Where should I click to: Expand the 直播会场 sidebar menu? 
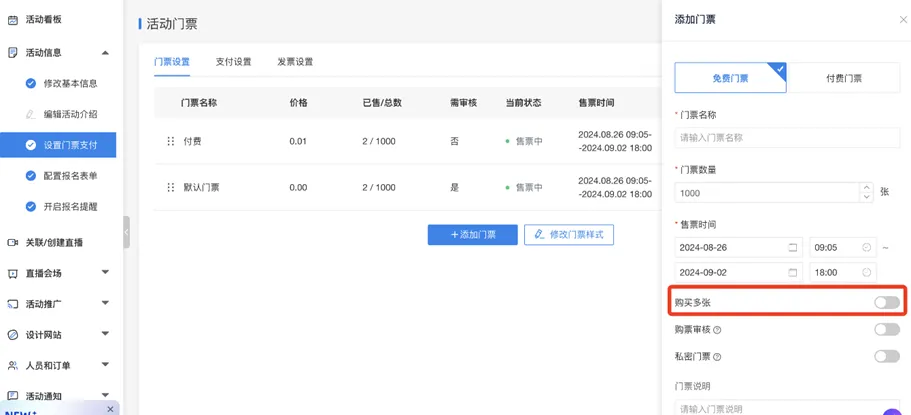105,273
